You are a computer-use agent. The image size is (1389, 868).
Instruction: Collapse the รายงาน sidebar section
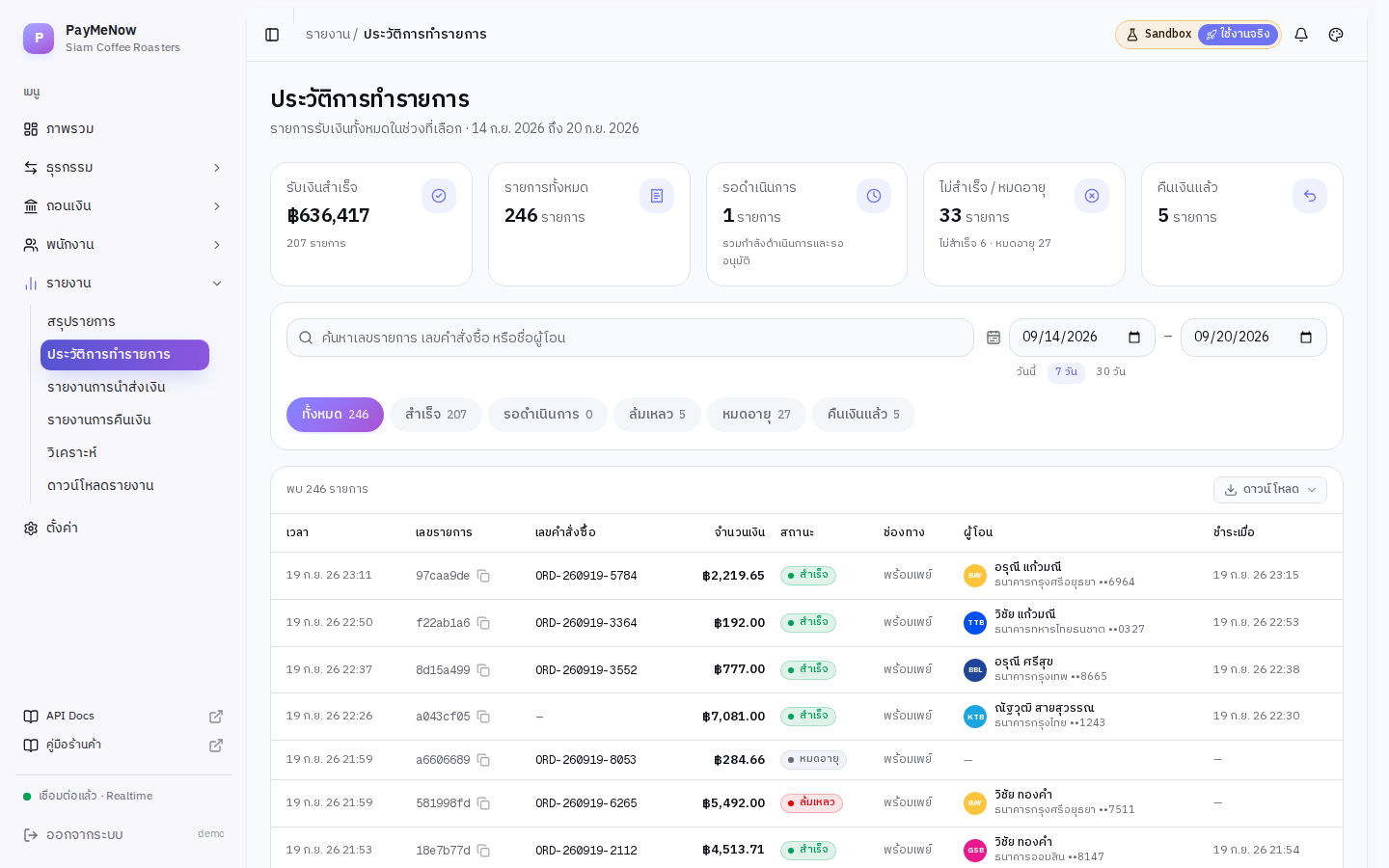tap(123, 284)
